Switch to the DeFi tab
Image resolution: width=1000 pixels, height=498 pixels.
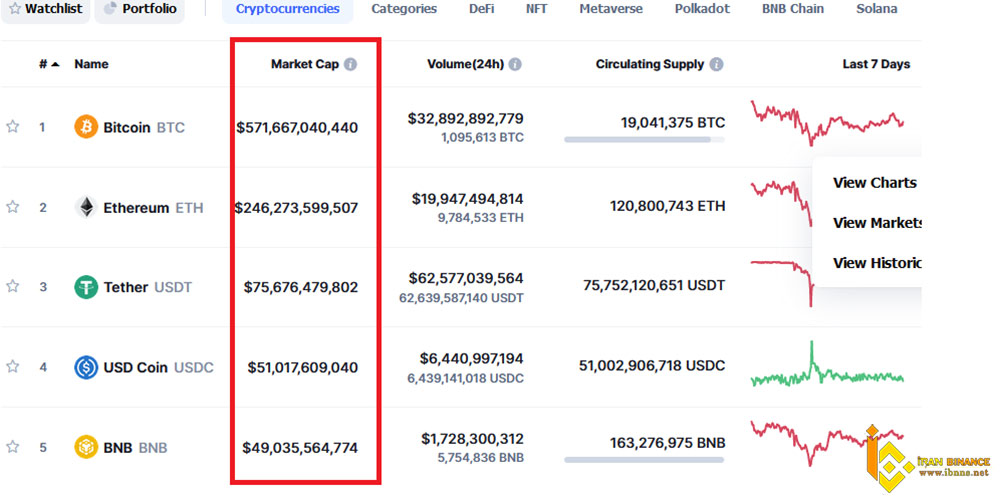click(x=481, y=9)
